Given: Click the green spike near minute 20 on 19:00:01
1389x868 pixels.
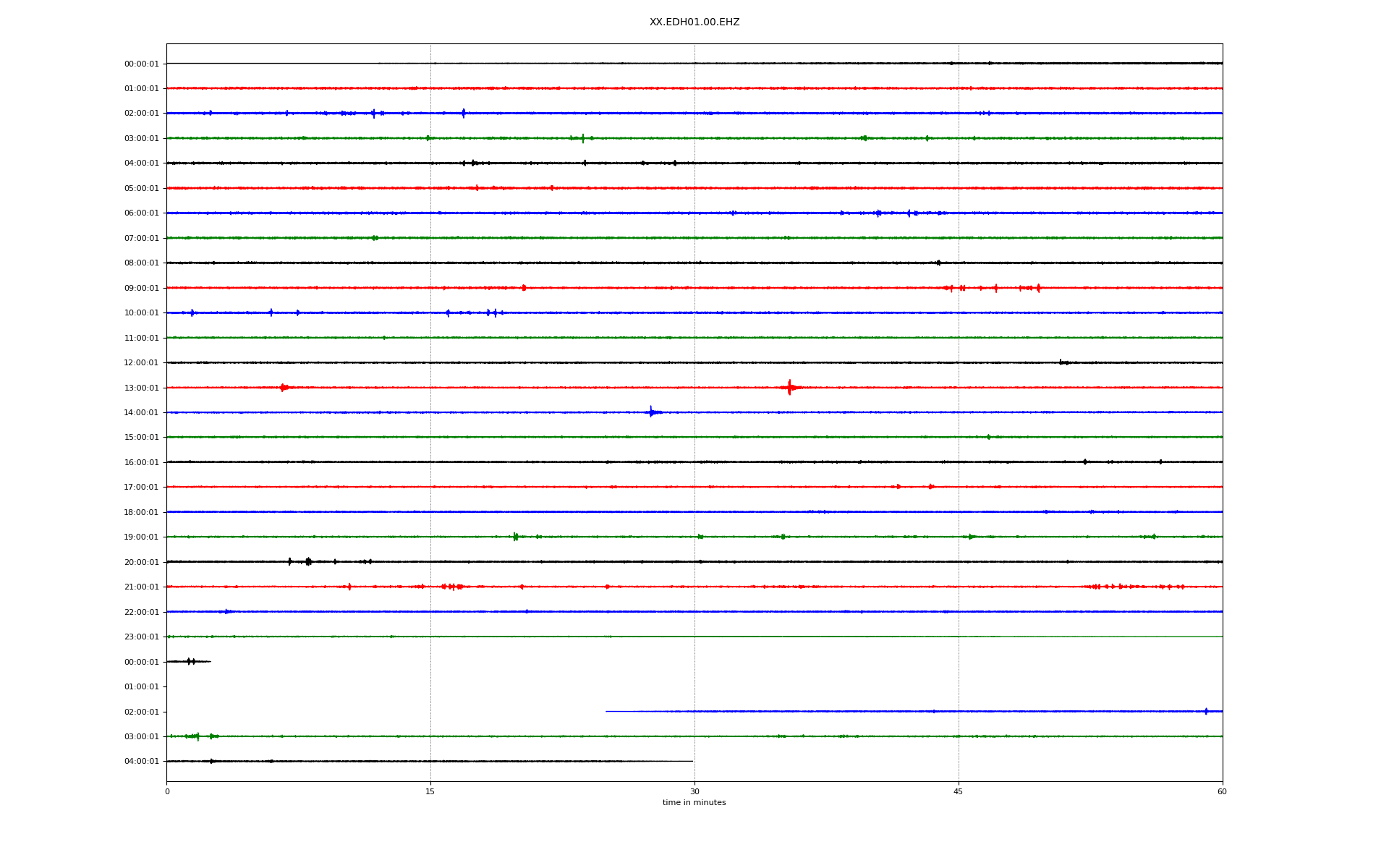Looking at the screenshot, I should pyautogui.click(x=515, y=537).
